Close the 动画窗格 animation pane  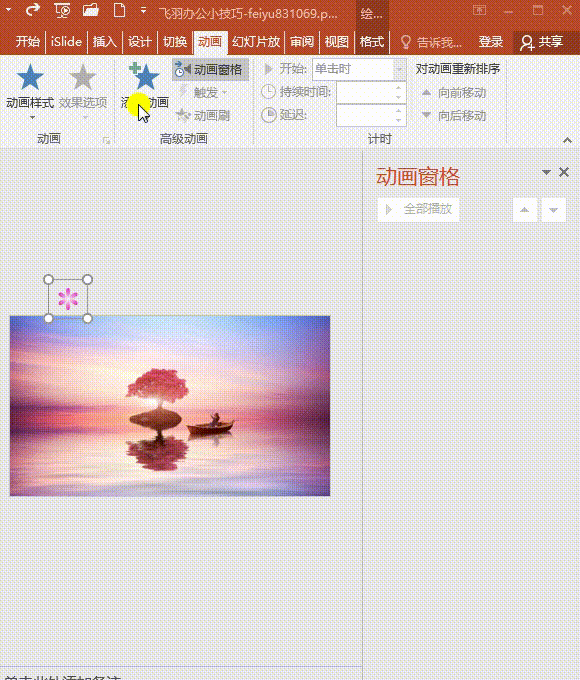(564, 172)
